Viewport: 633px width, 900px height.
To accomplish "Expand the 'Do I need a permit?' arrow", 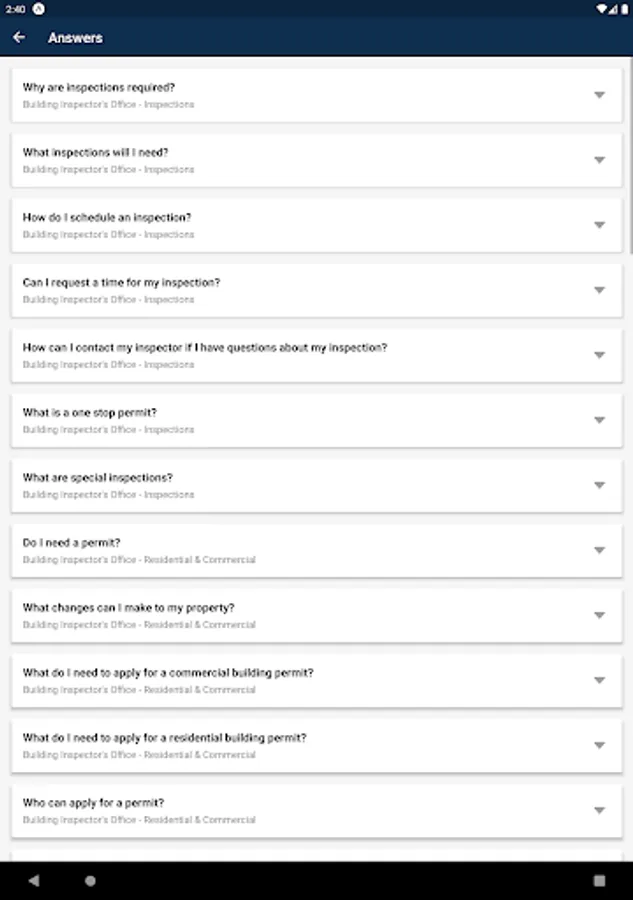I will tap(599, 550).
